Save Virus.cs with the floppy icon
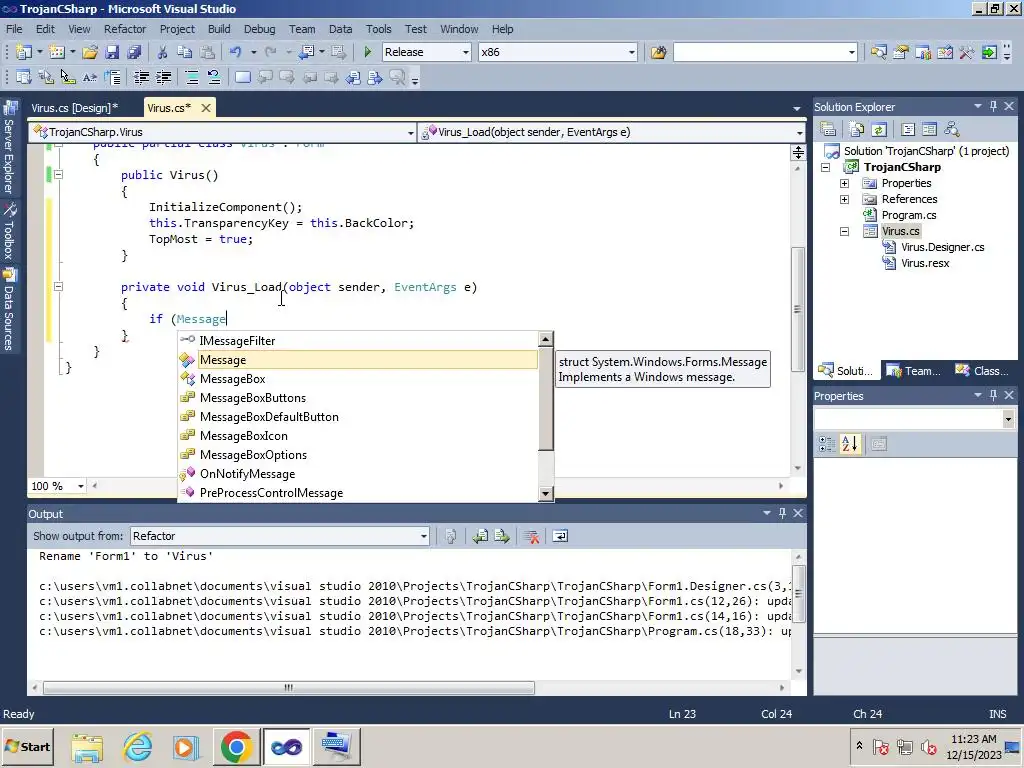The width and height of the screenshot is (1024, 768). tap(112, 52)
